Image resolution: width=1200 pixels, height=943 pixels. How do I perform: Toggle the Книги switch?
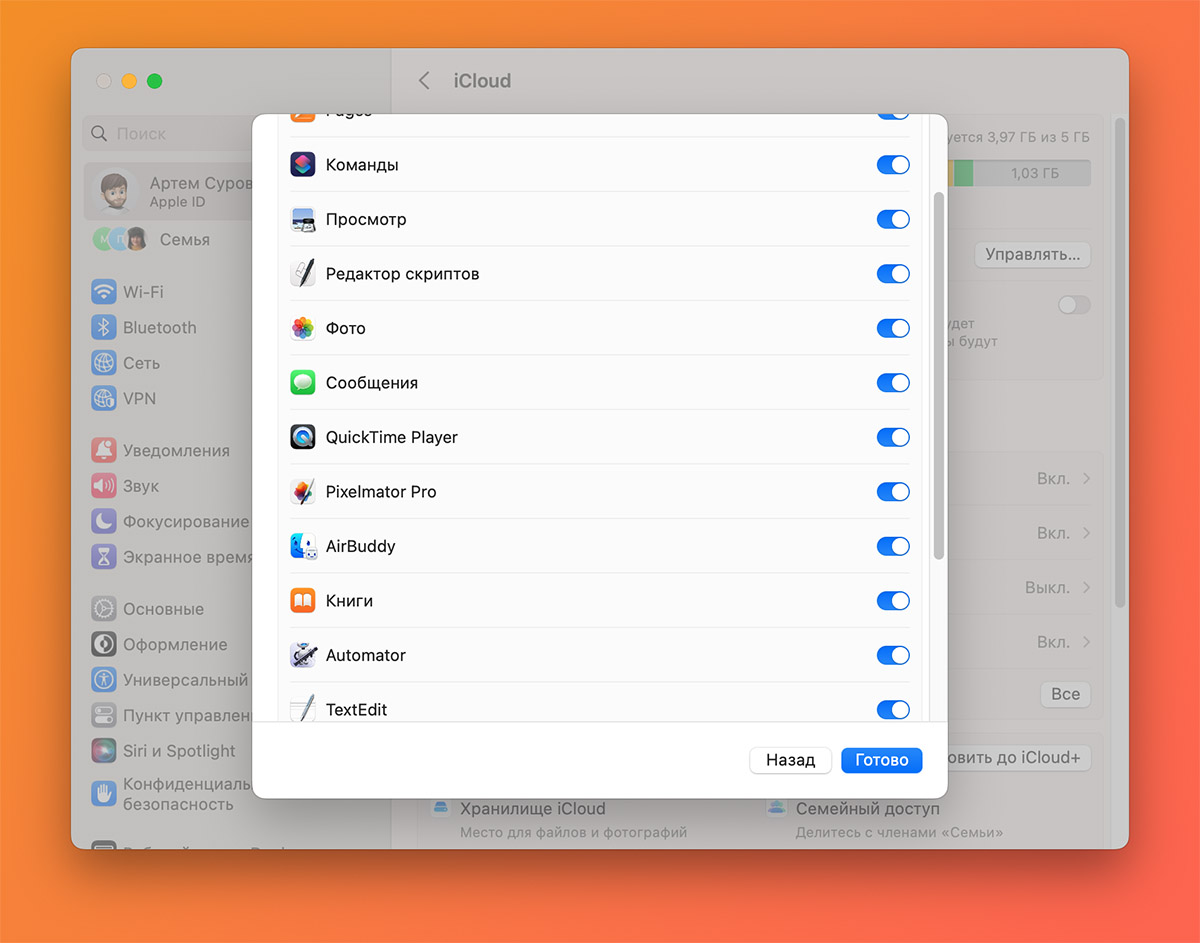click(x=893, y=601)
